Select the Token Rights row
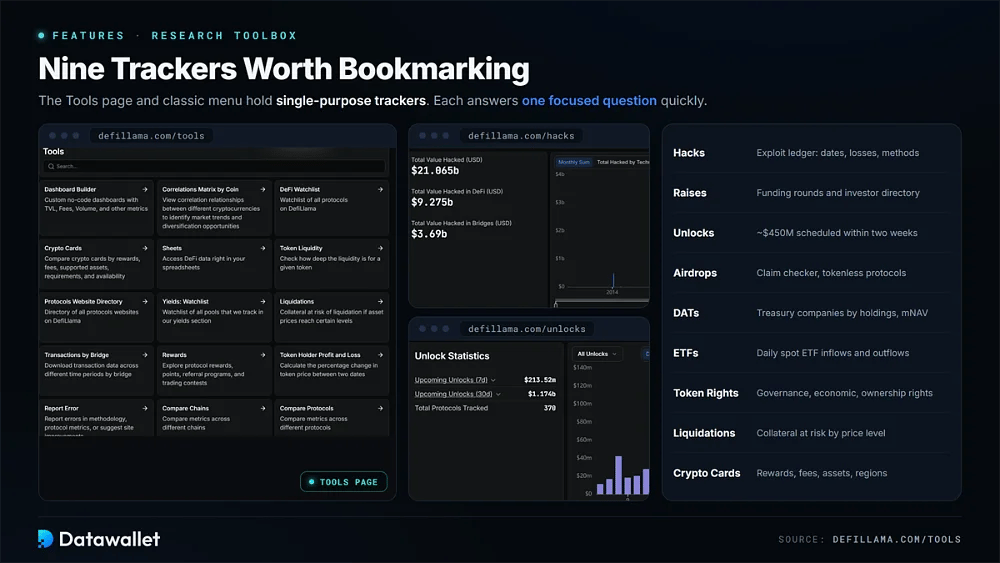Viewport: 1000px width, 563px height. pos(811,393)
